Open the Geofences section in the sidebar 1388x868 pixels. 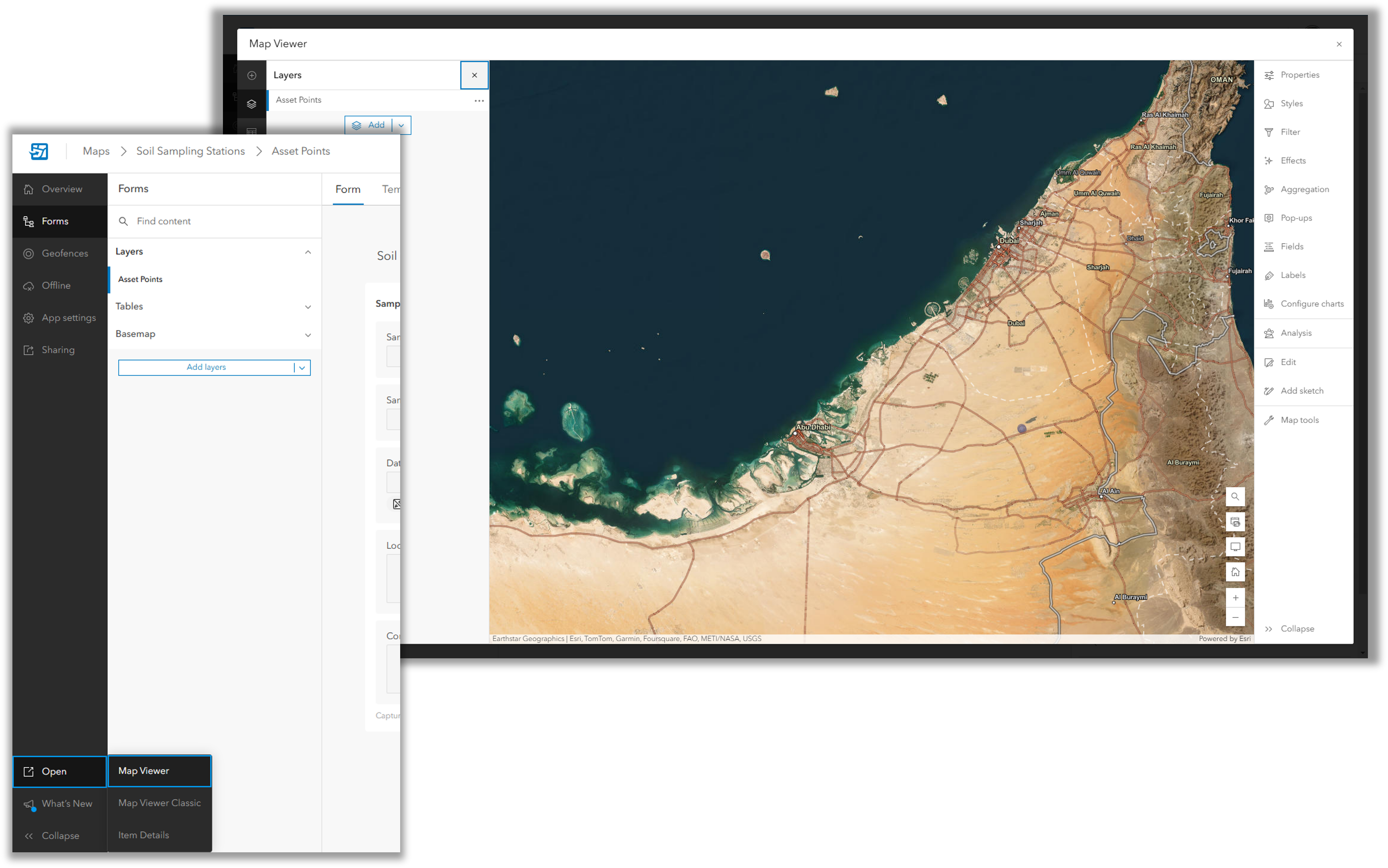pyautogui.click(x=65, y=253)
